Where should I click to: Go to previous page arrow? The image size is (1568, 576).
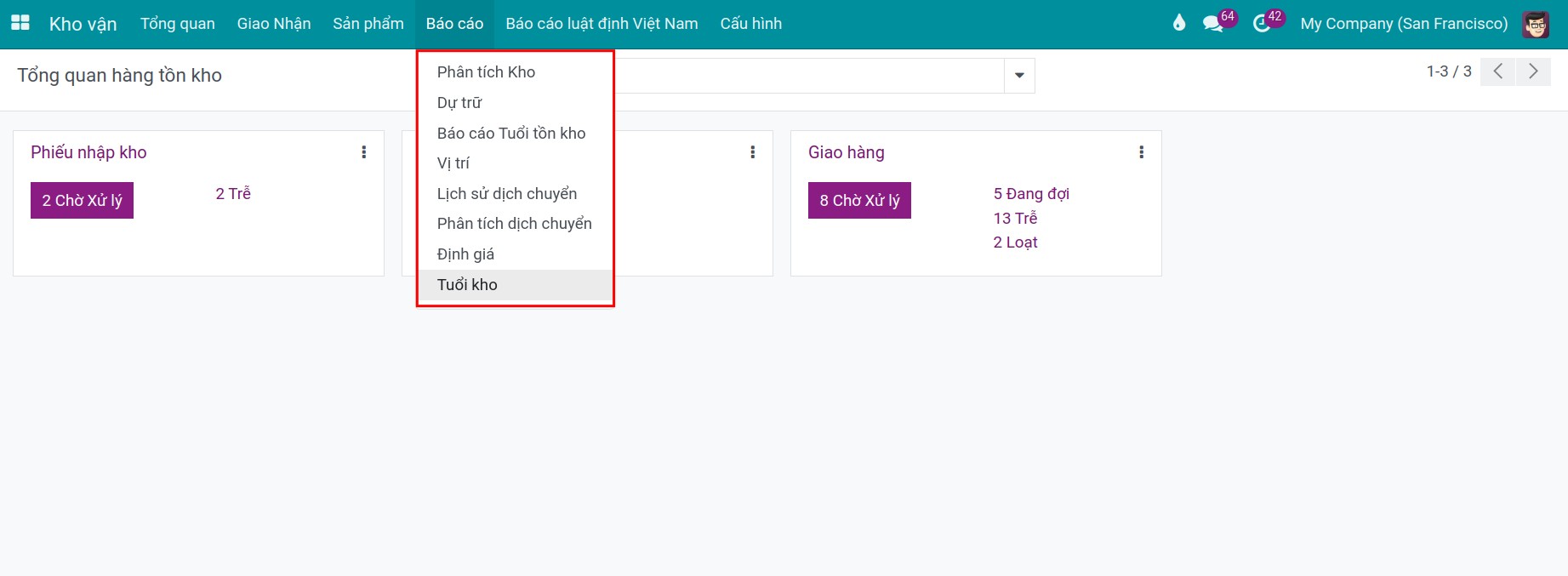1498,71
